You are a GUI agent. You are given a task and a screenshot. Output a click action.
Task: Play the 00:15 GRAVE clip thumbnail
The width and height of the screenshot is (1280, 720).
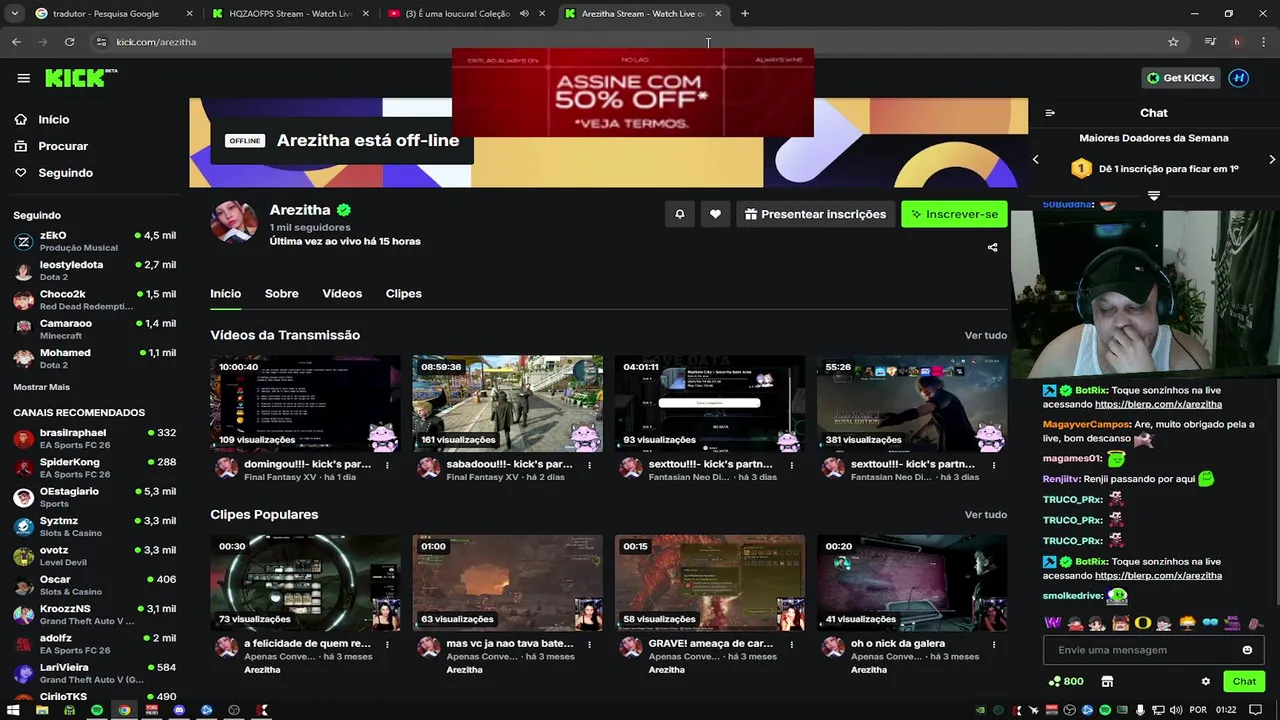[710, 583]
